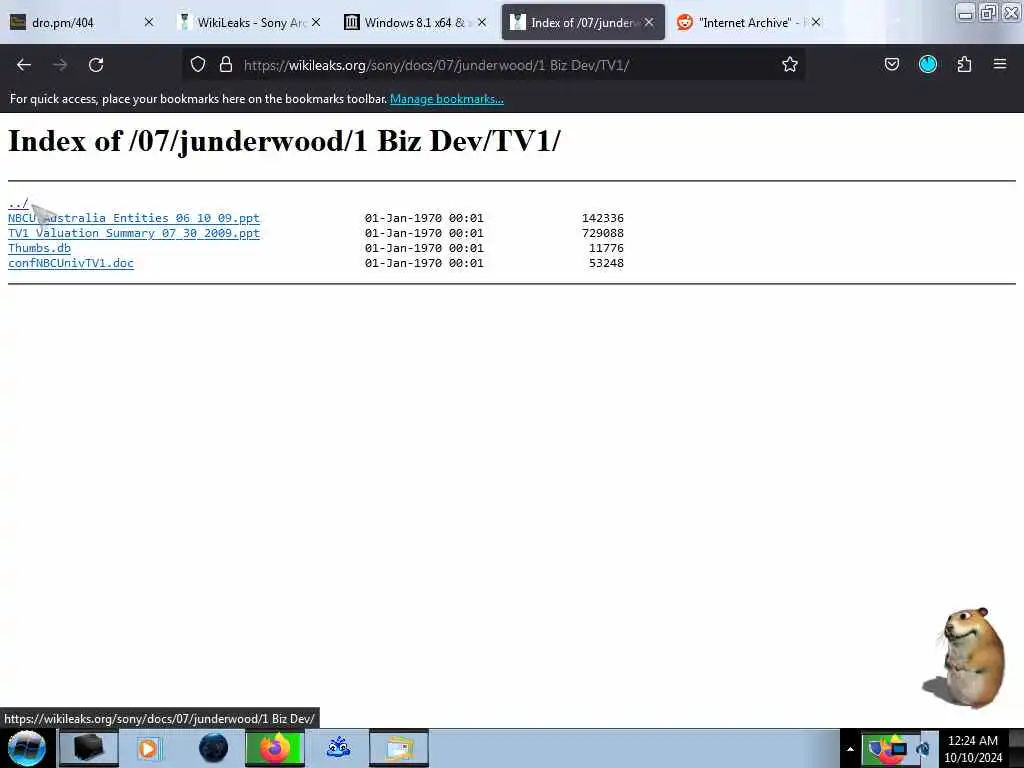Go to parent directory ../ link
The height and width of the screenshot is (768, 1024).
18,203
